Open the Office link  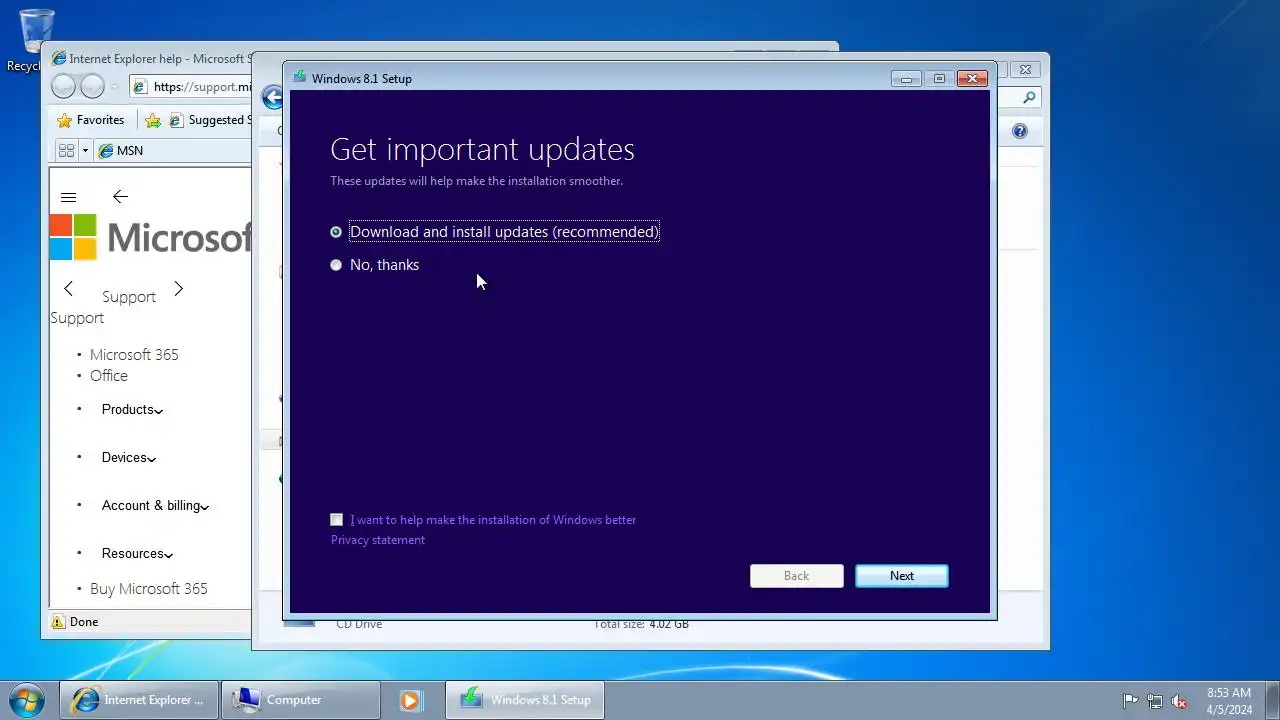pyautogui.click(x=109, y=376)
